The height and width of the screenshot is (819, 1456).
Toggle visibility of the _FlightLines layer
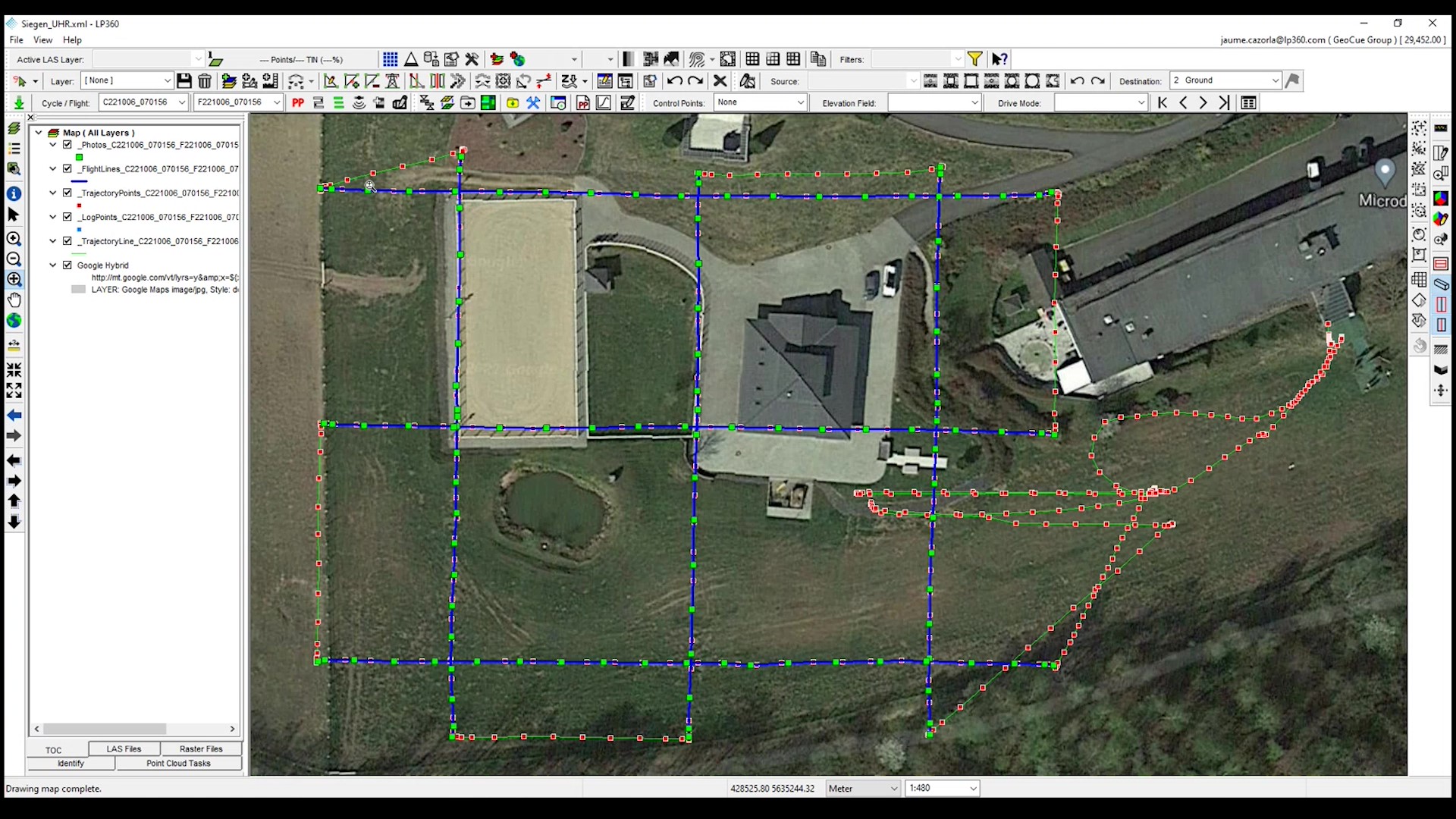coord(67,168)
